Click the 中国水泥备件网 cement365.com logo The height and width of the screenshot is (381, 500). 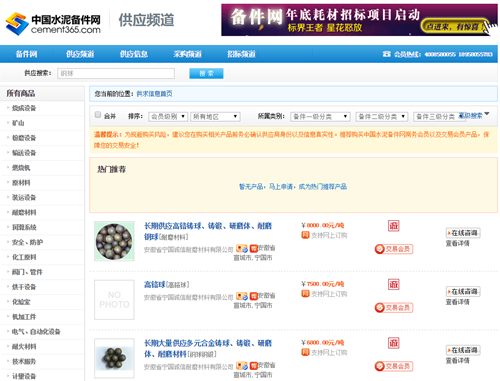pos(53,24)
